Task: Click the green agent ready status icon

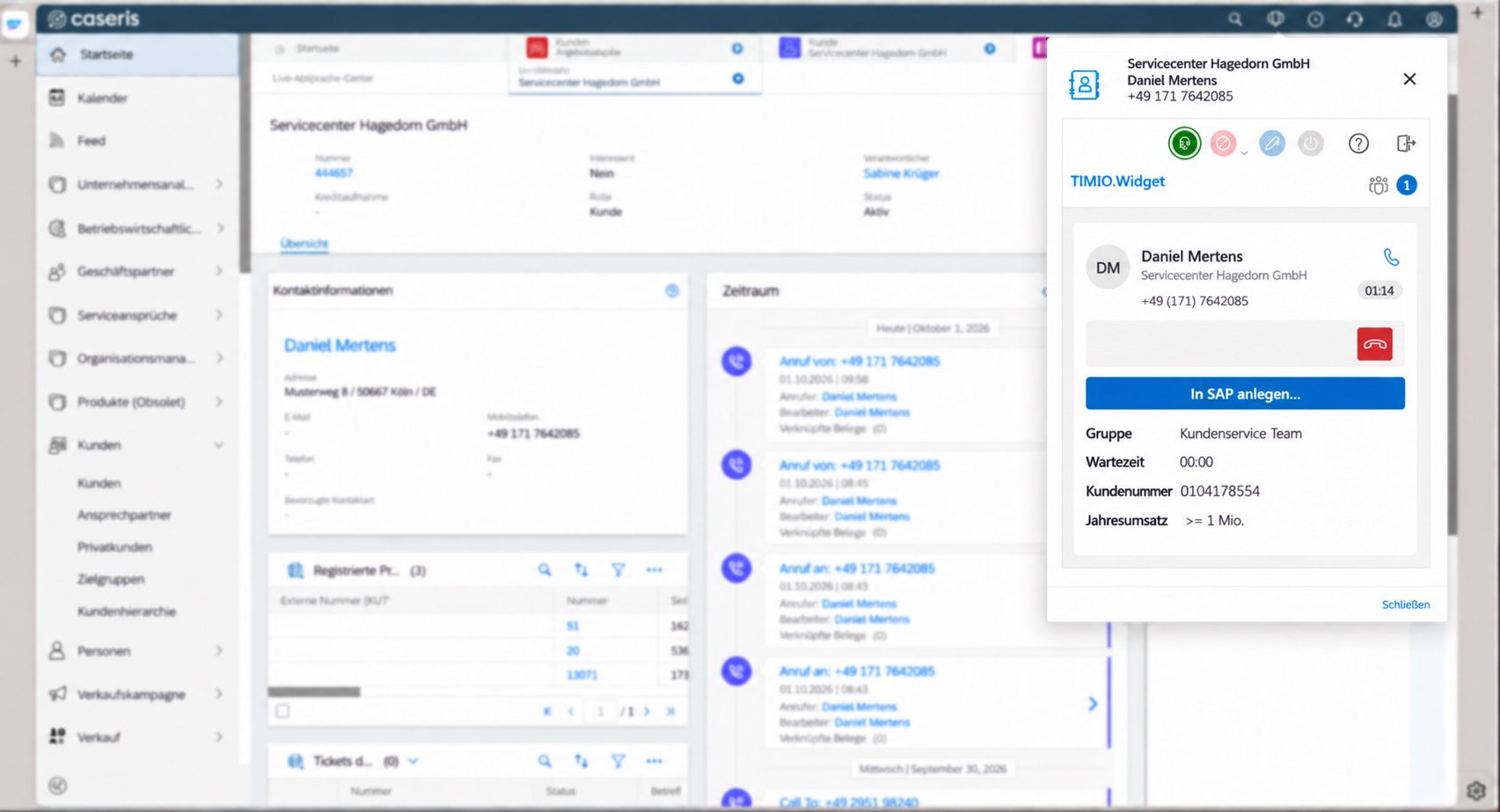Action: 1184,143
